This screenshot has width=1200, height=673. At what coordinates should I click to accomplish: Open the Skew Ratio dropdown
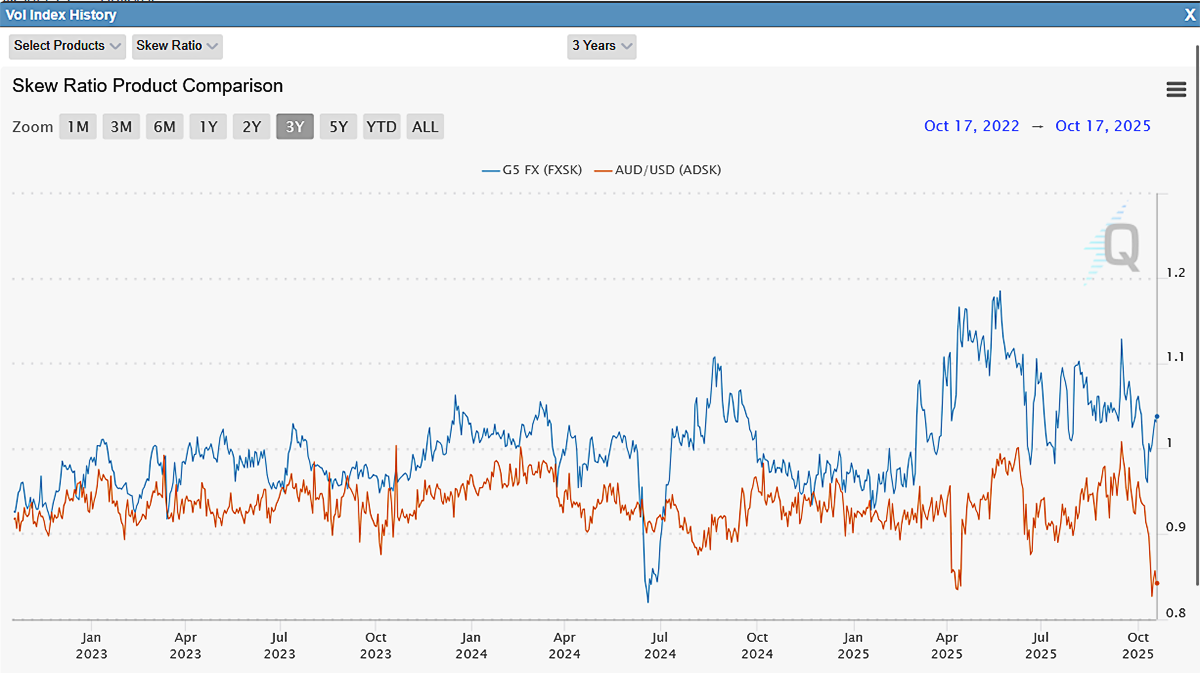pos(177,46)
